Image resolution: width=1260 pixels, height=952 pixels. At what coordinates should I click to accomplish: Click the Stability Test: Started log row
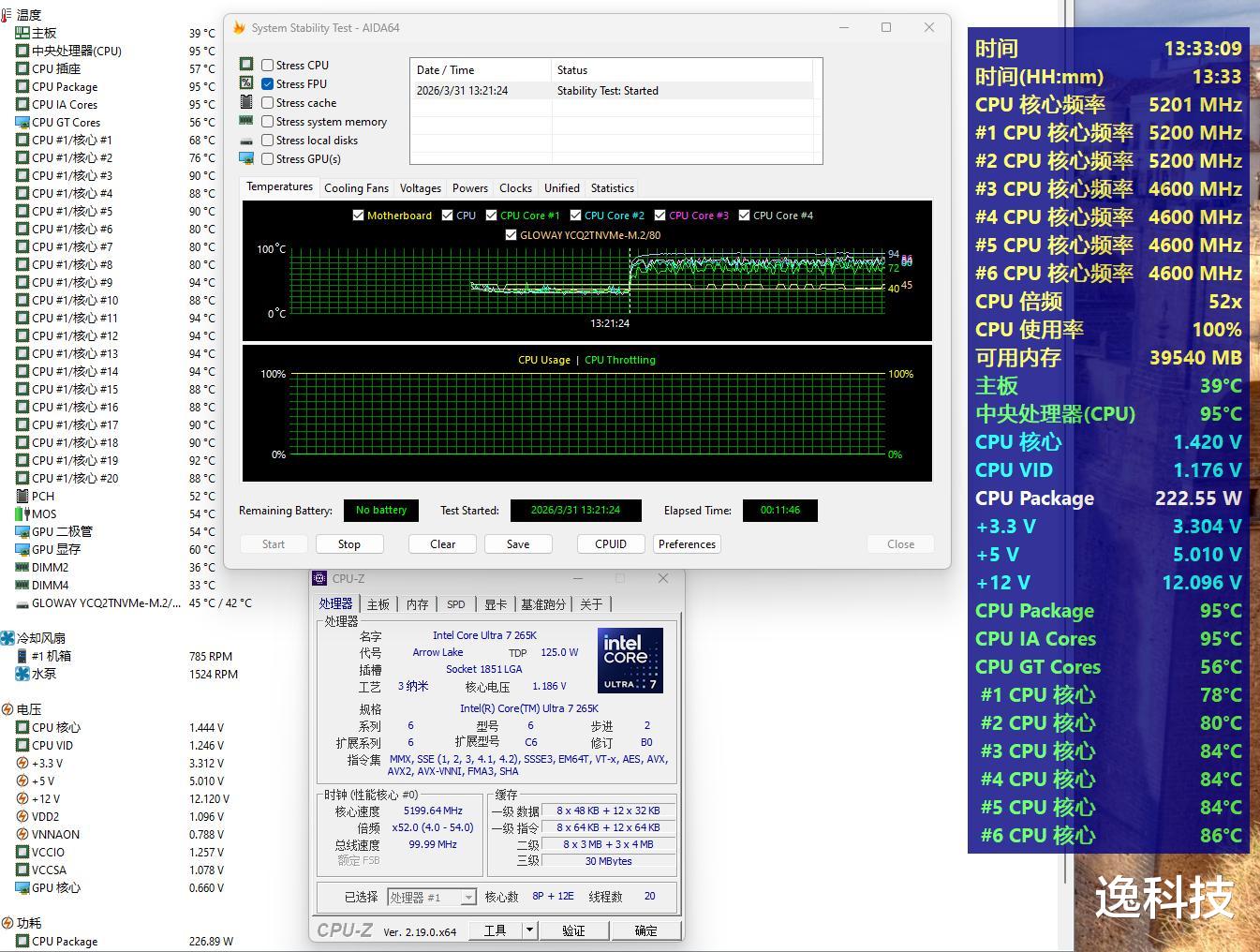click(607, 91)
